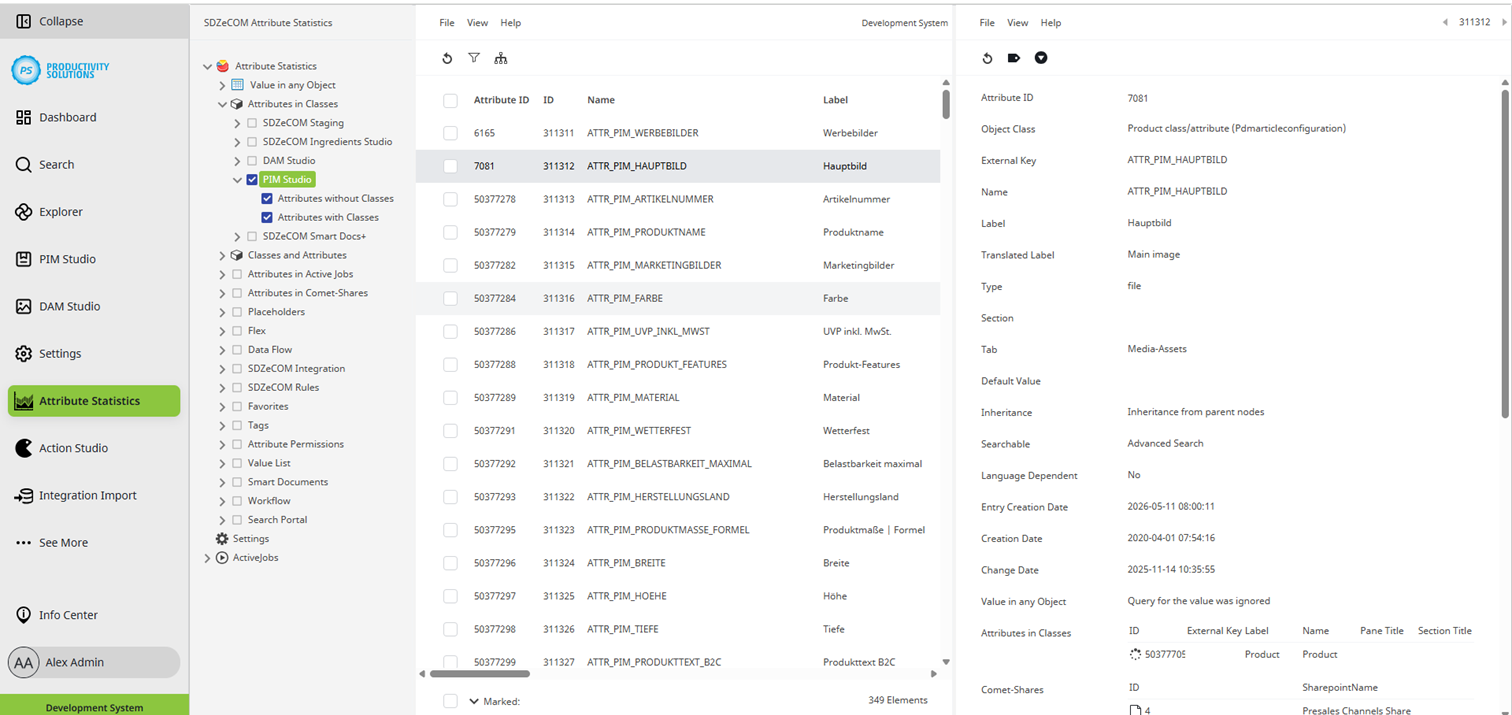
Task: Click the Attribute Statistics root tree icon
Action: 222,66
